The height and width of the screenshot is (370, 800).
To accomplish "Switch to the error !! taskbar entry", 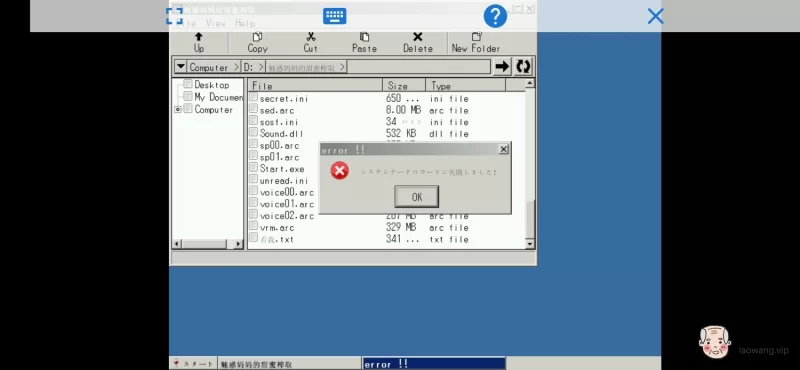I will 434,364.
